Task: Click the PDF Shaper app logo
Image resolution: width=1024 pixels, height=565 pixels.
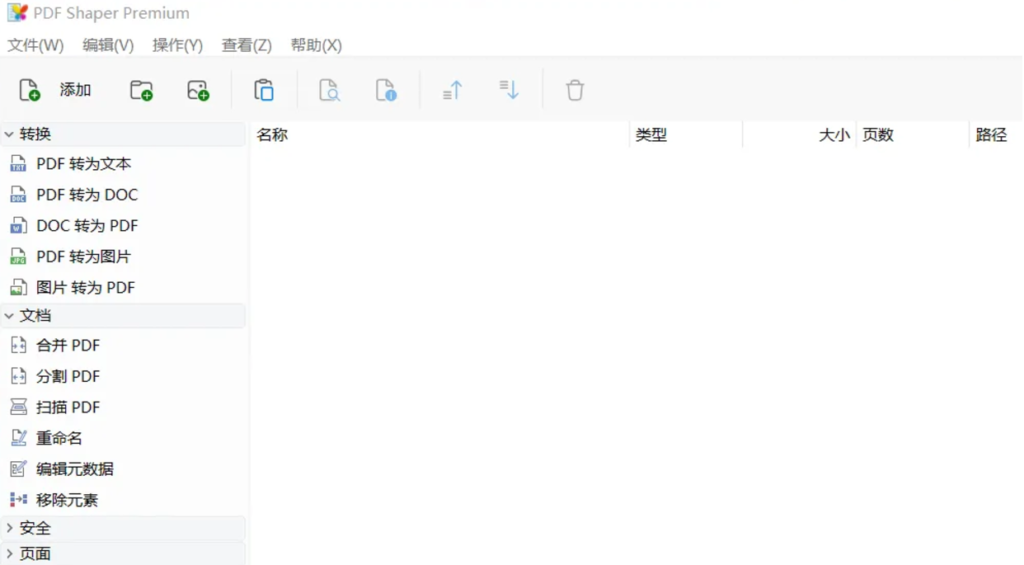Action: (18, 12)
